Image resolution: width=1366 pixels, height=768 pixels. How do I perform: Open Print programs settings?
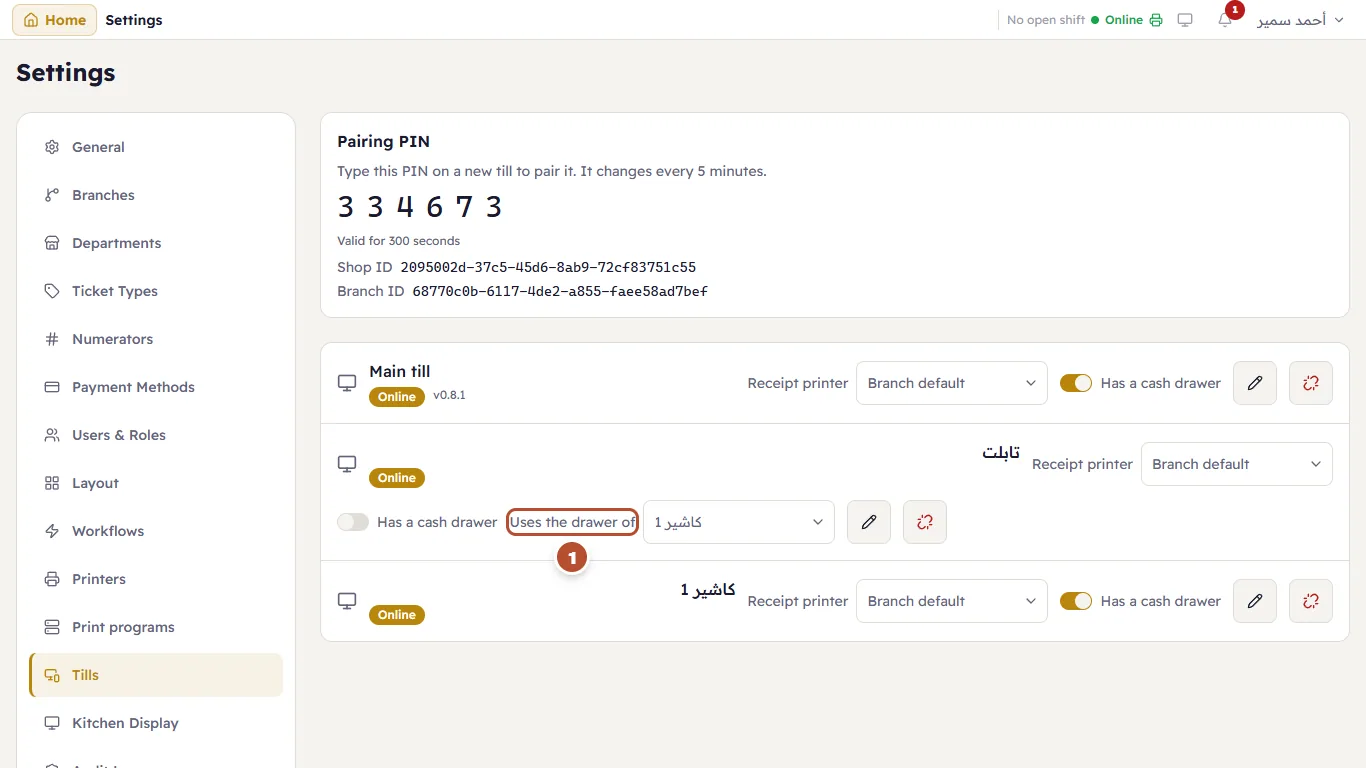pos(156,627)
